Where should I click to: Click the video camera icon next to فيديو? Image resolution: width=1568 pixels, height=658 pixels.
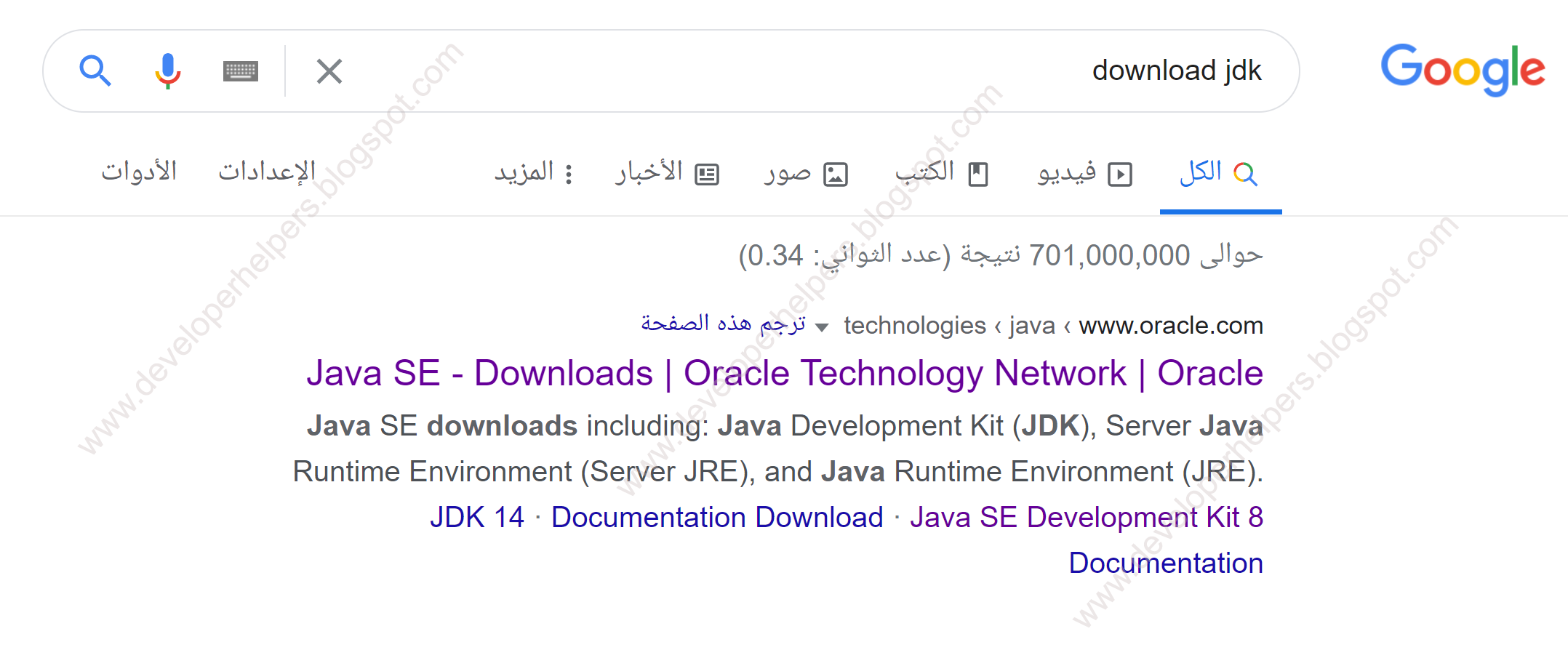tap(1121, 173)
